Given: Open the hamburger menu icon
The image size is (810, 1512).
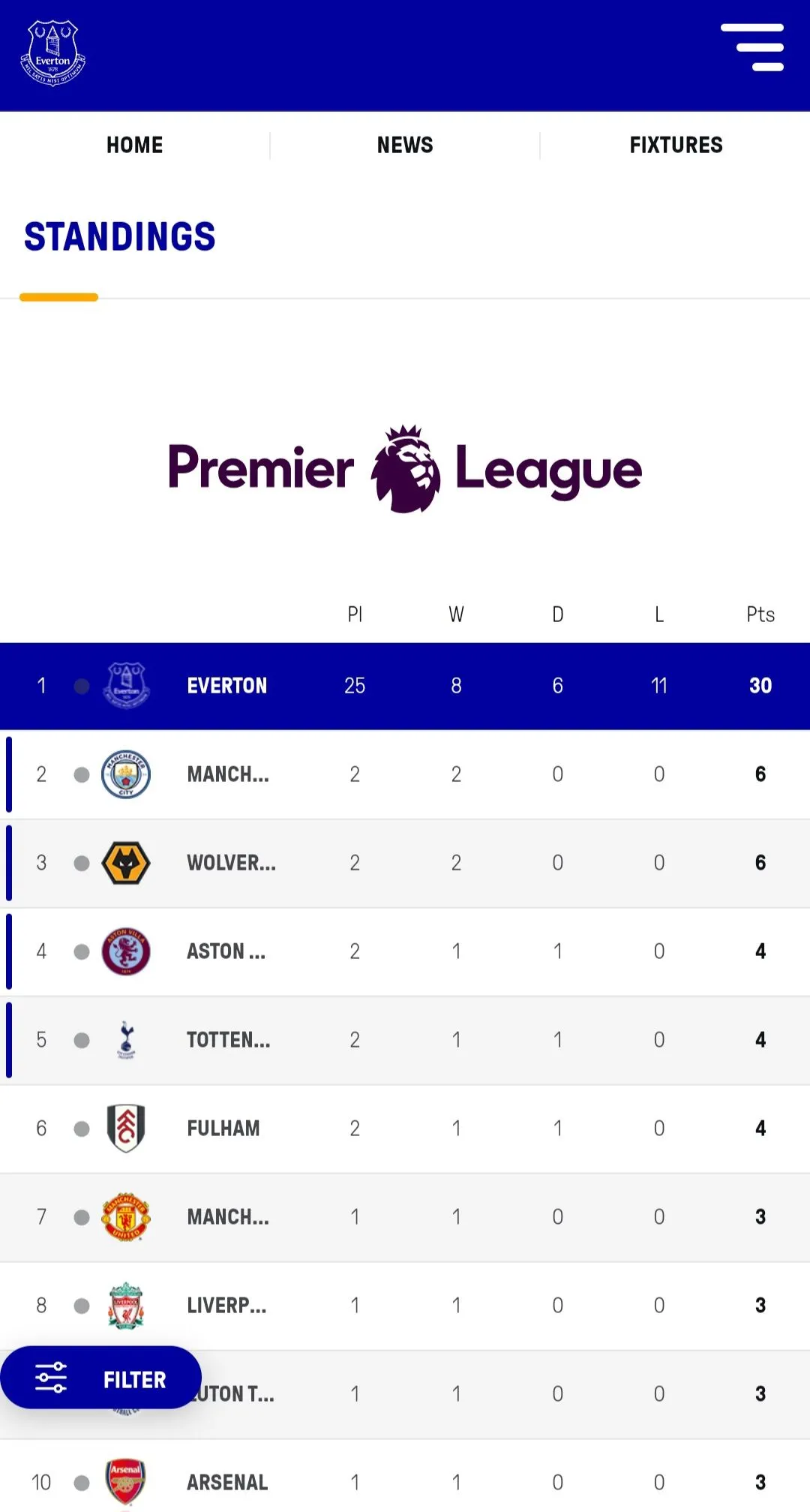Looking at the screenshot, I should [752, 47].
